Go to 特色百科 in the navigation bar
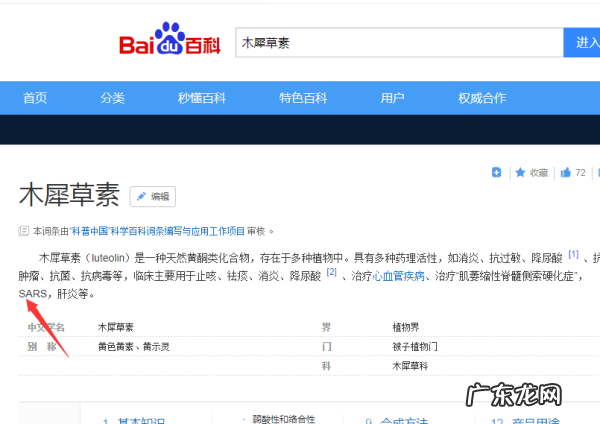Screen dimensions: 600x424 click(x=303, y=98)
